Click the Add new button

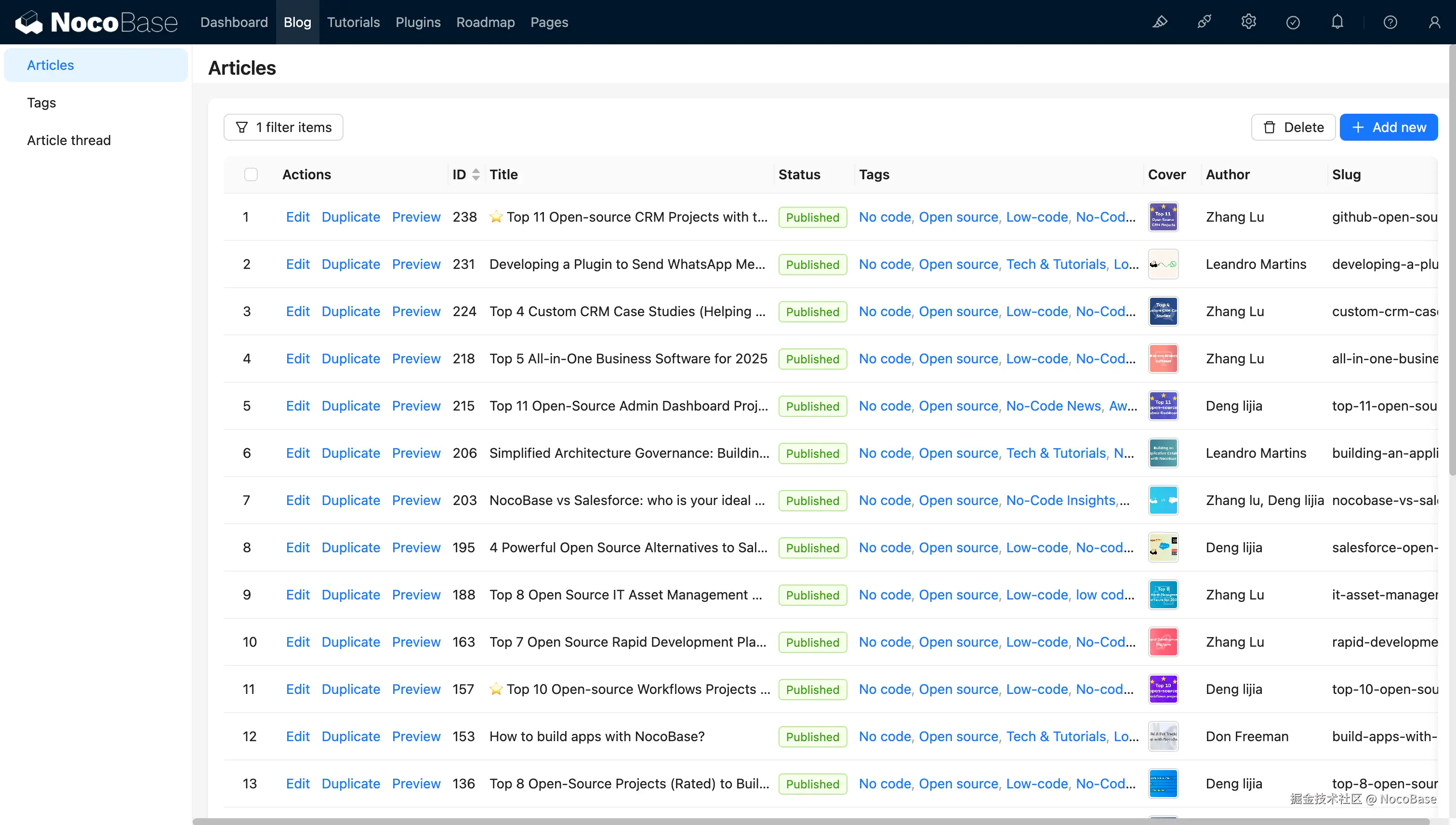point(1389,128)
